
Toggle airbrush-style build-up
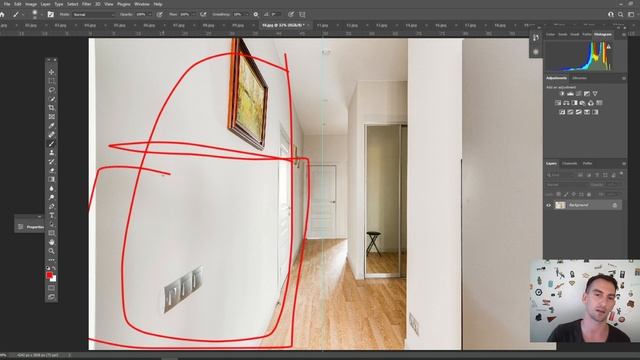coord(203,14)
